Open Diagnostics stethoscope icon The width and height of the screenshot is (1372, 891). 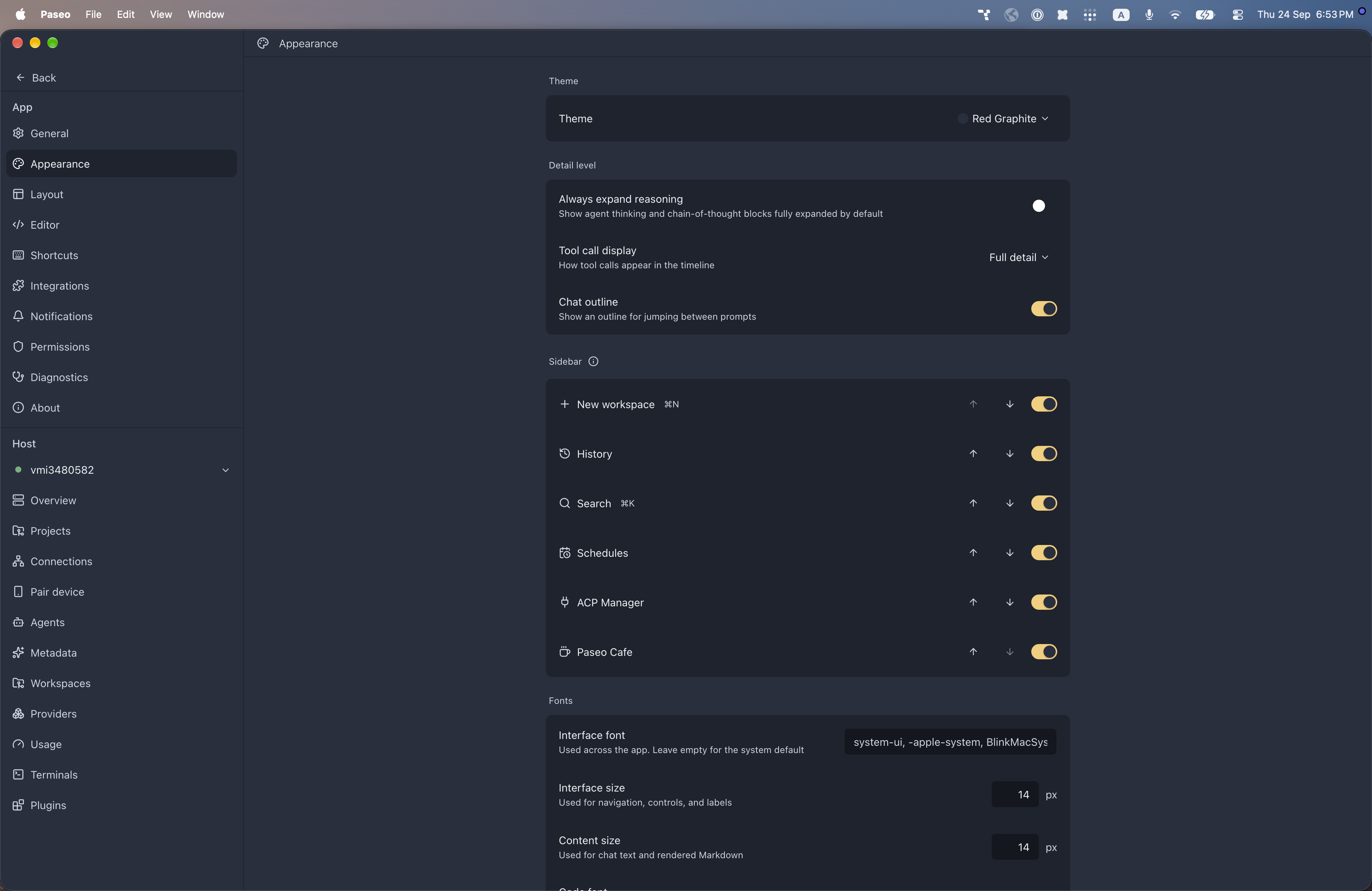(18, 377)
